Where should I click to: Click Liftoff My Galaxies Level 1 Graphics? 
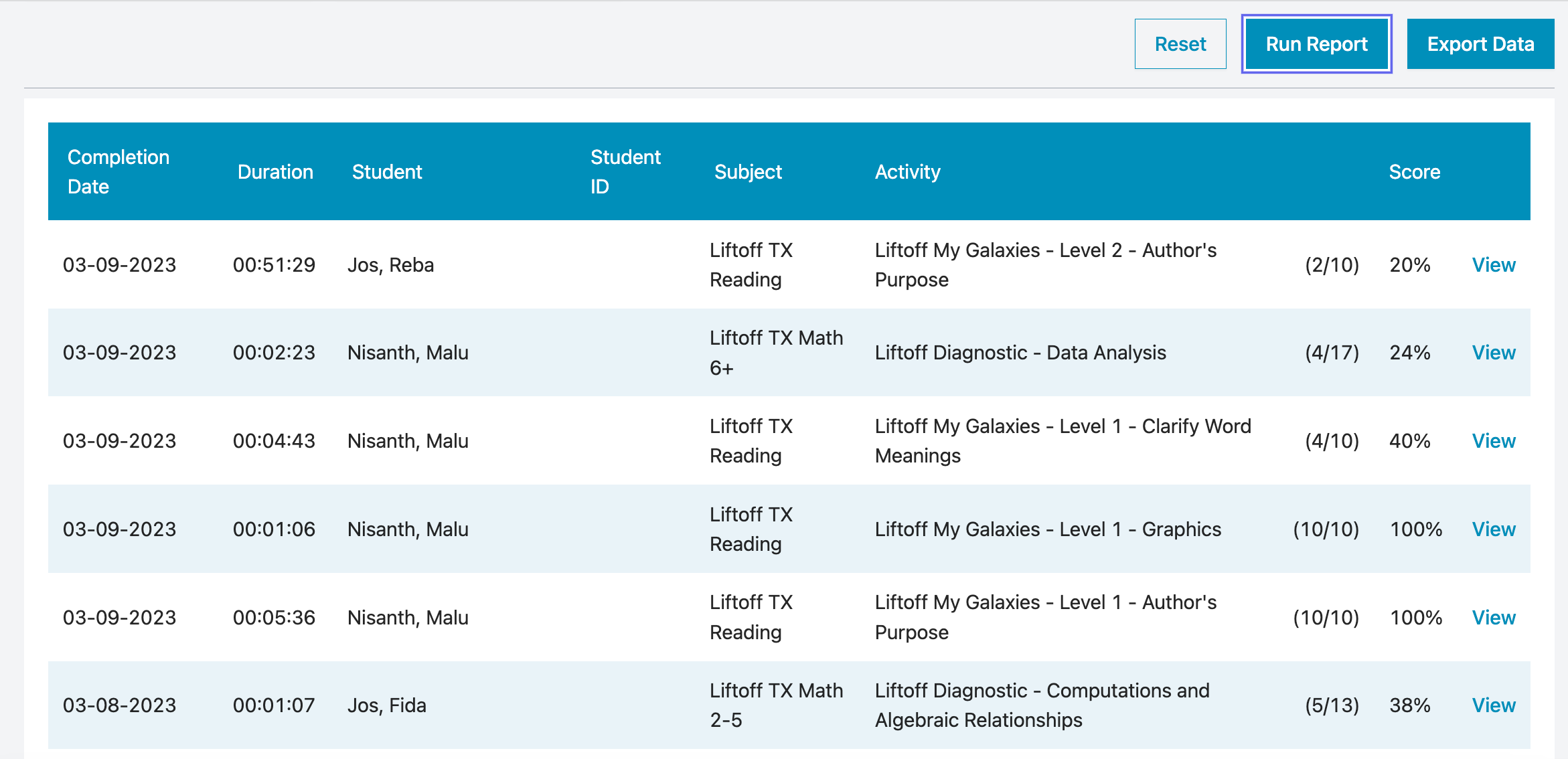(1048, 529)
